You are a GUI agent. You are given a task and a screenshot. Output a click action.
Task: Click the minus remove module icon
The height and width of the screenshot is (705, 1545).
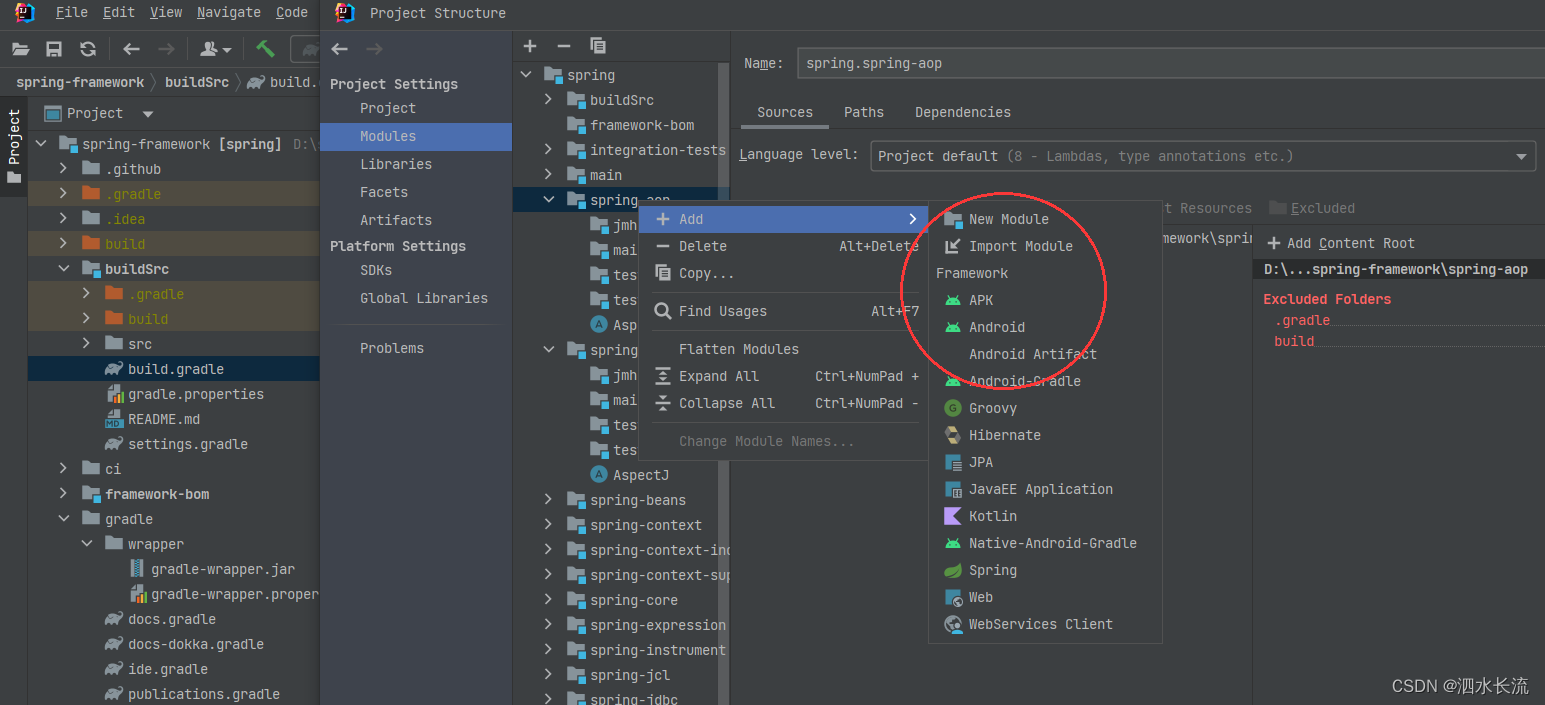[x=563, y=46]
